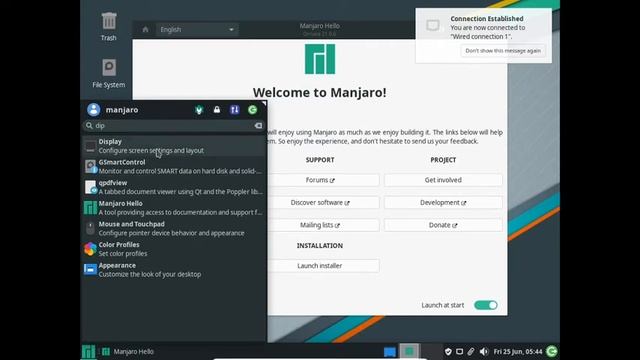Click the Launch installer button
This screenshot has height=360, width=640.
pos(320,266)
